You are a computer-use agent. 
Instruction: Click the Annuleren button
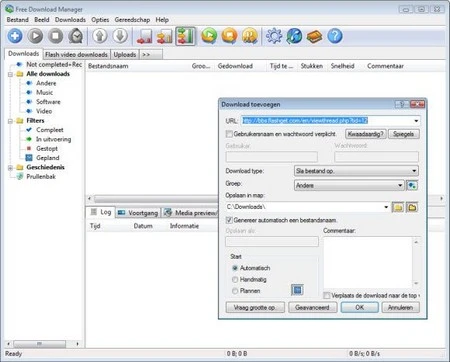[400, 307]
